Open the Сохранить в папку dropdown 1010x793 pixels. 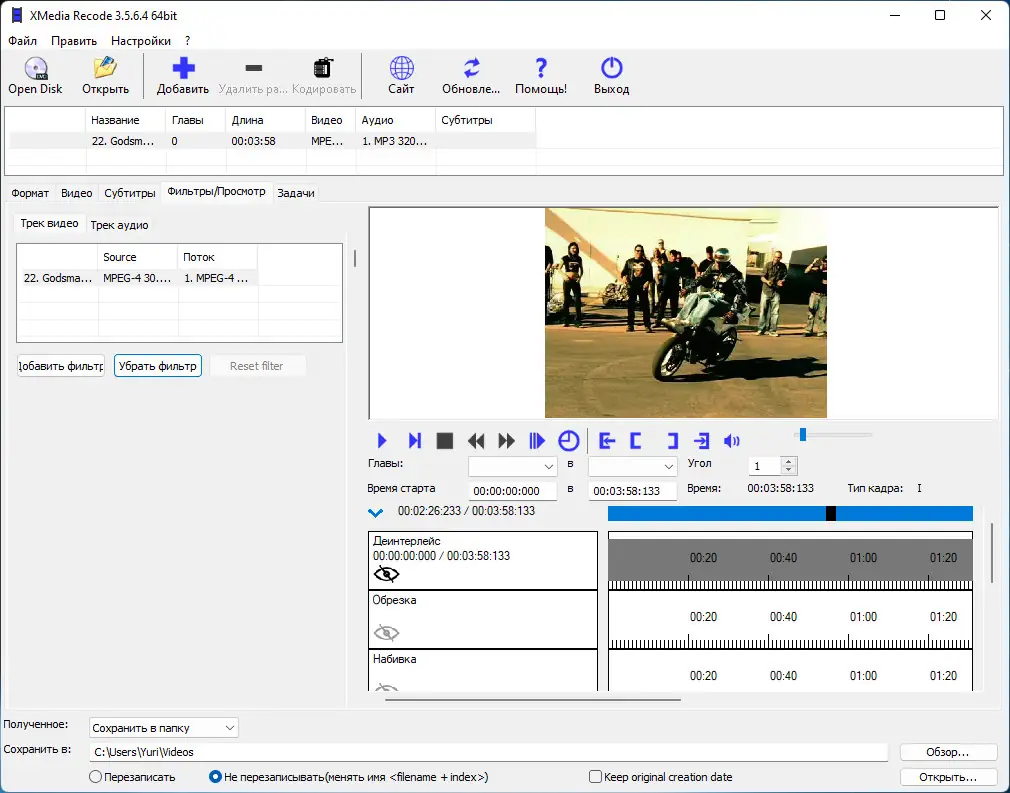(x=164, y=728)
